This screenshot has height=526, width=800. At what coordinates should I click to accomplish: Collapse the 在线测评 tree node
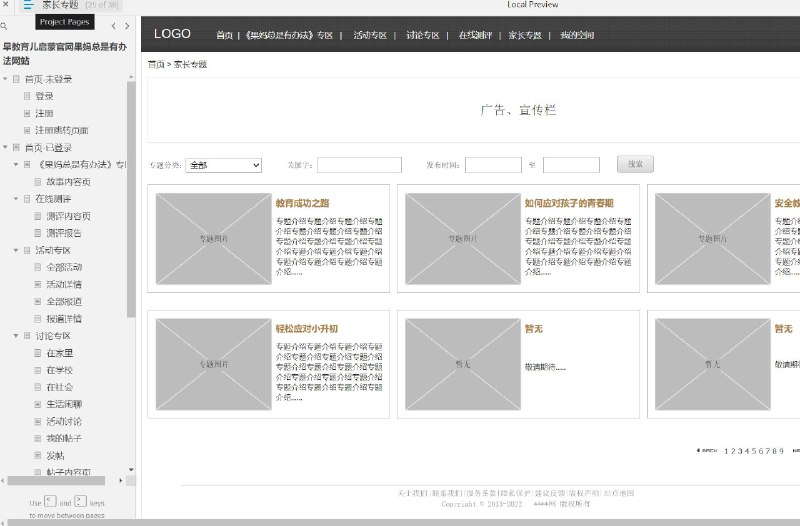click(16, 198)
